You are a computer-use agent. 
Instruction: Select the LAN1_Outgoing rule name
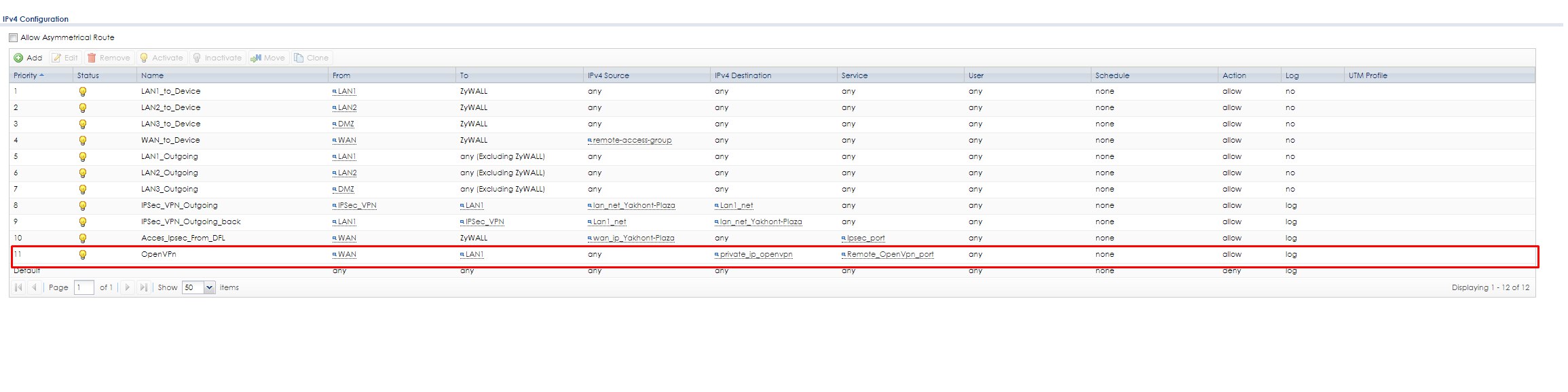point(170,156)
